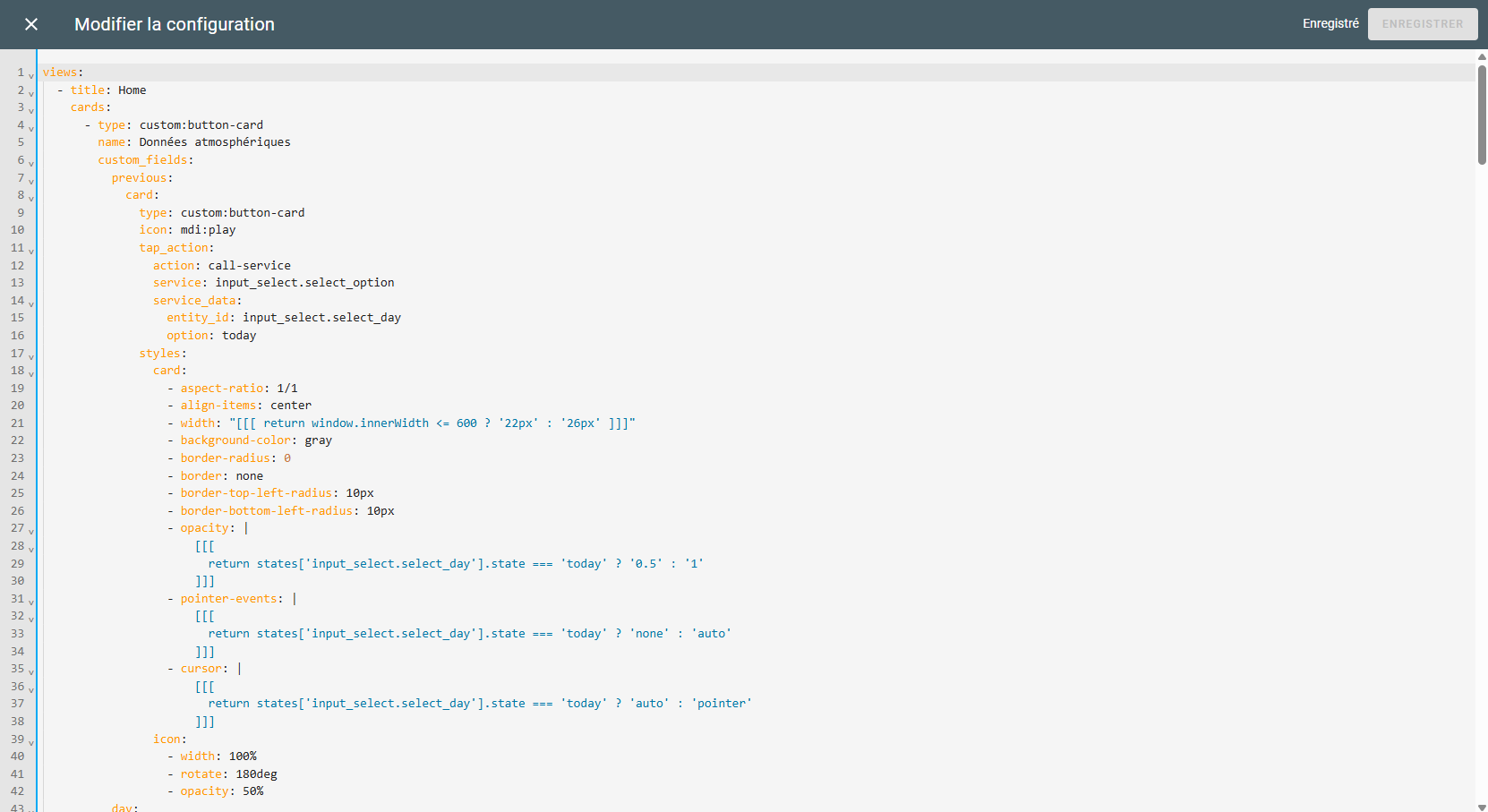Fold card styles at line 18

tap(31, 373)
